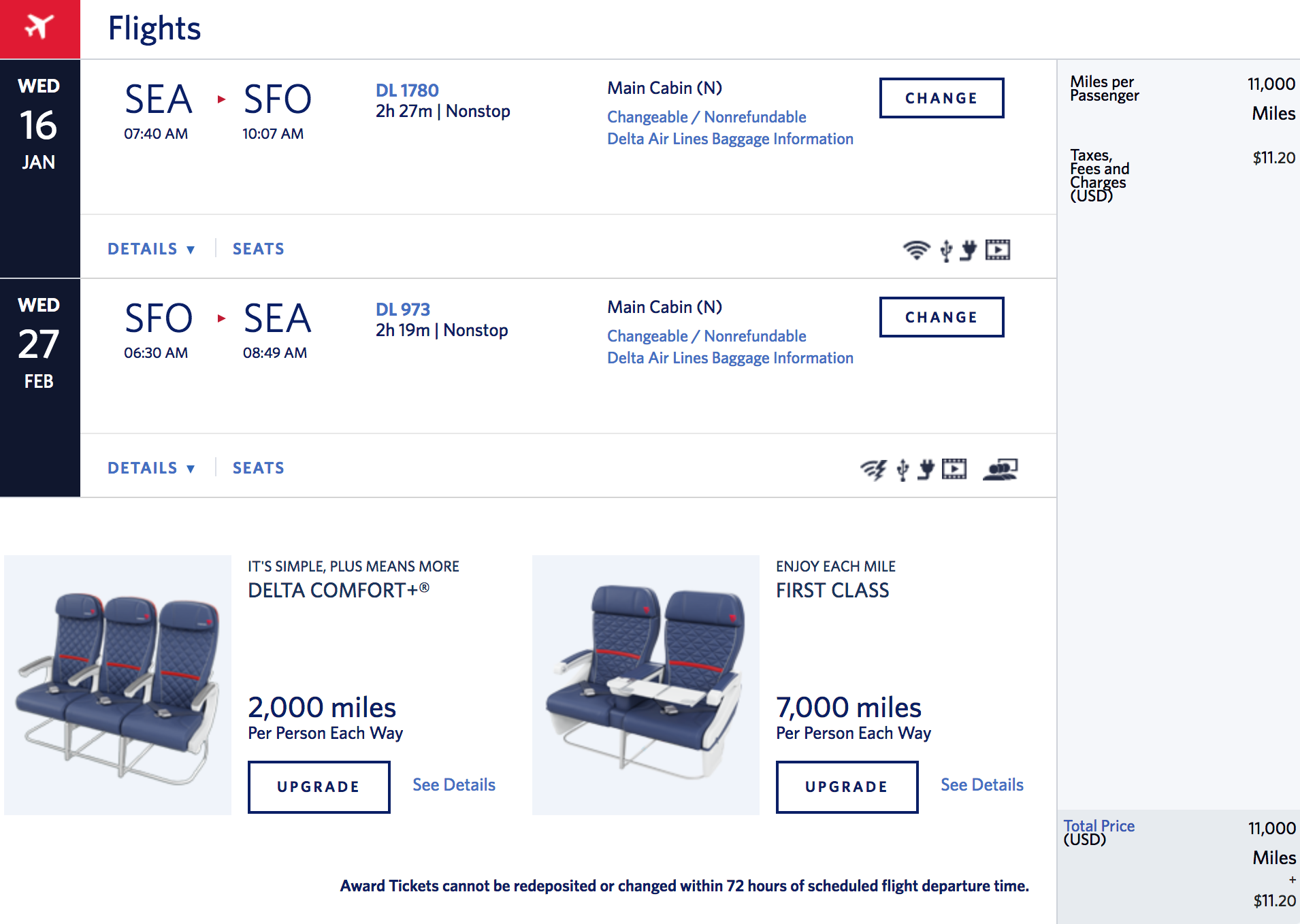
Task: Open the DL 1780 flight number link
Action: coord(407,90)
